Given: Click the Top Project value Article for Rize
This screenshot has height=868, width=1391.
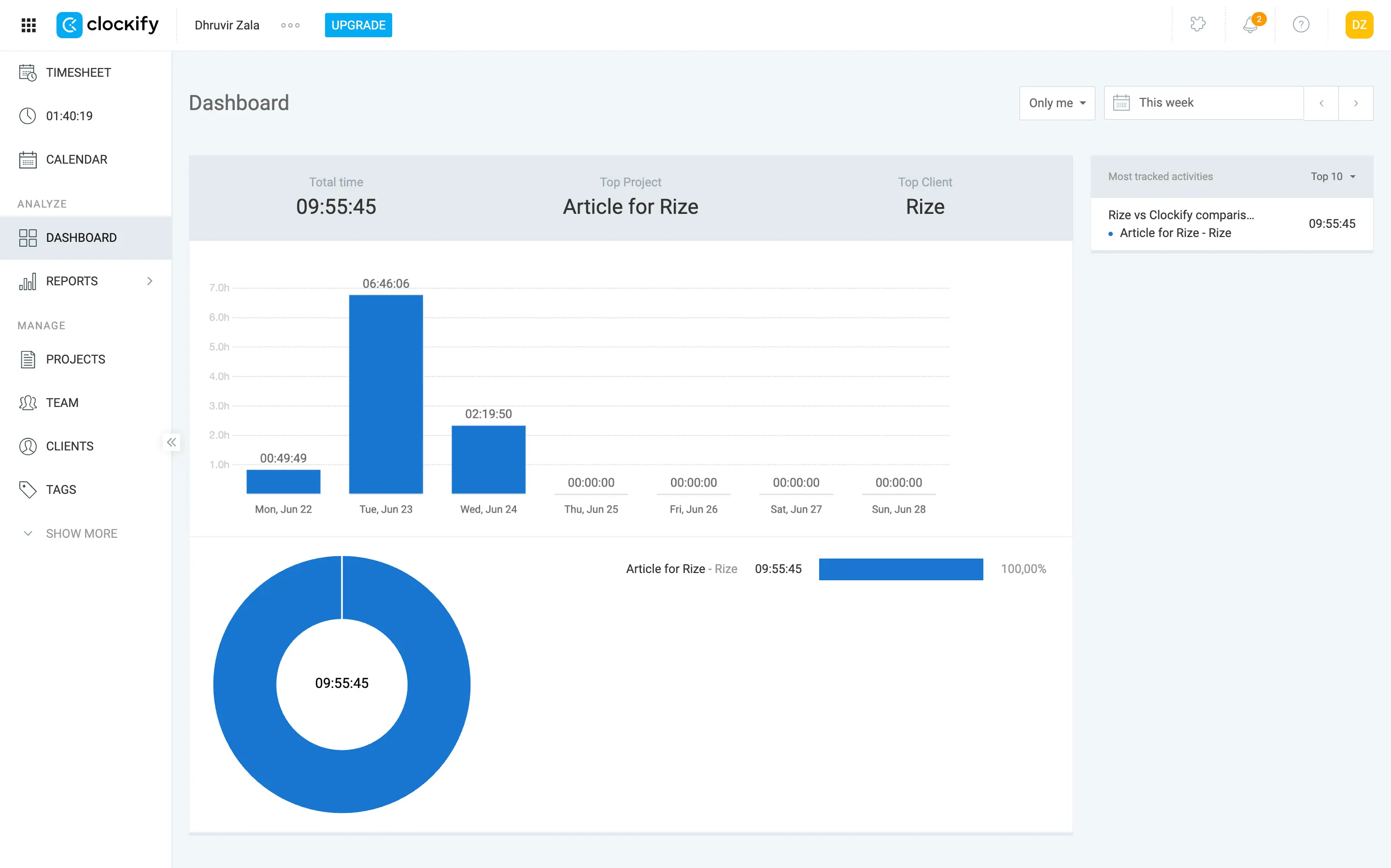Looking at the screenshot, I should [x=630, y=207].
